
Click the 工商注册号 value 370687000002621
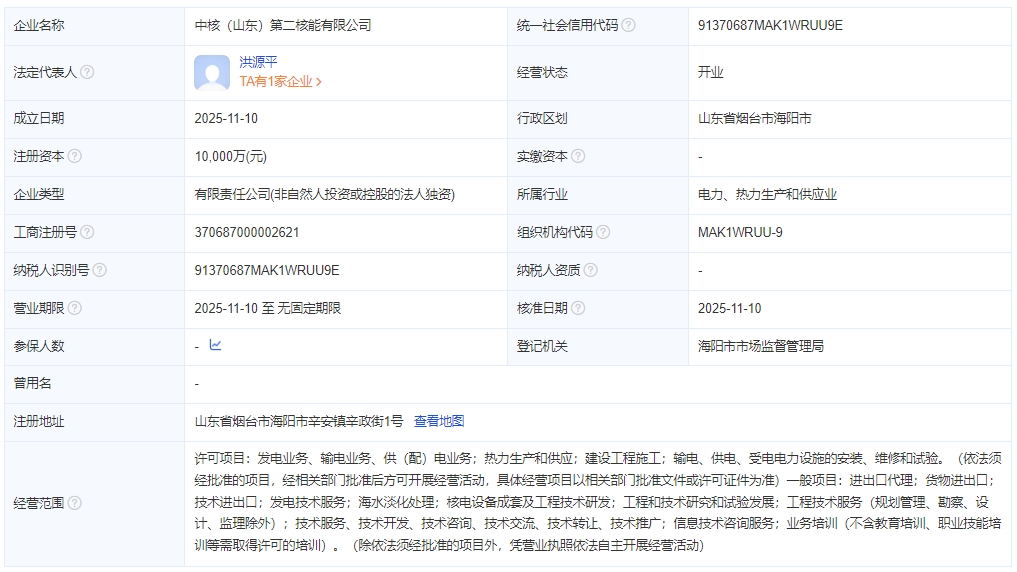coord(247,232)
